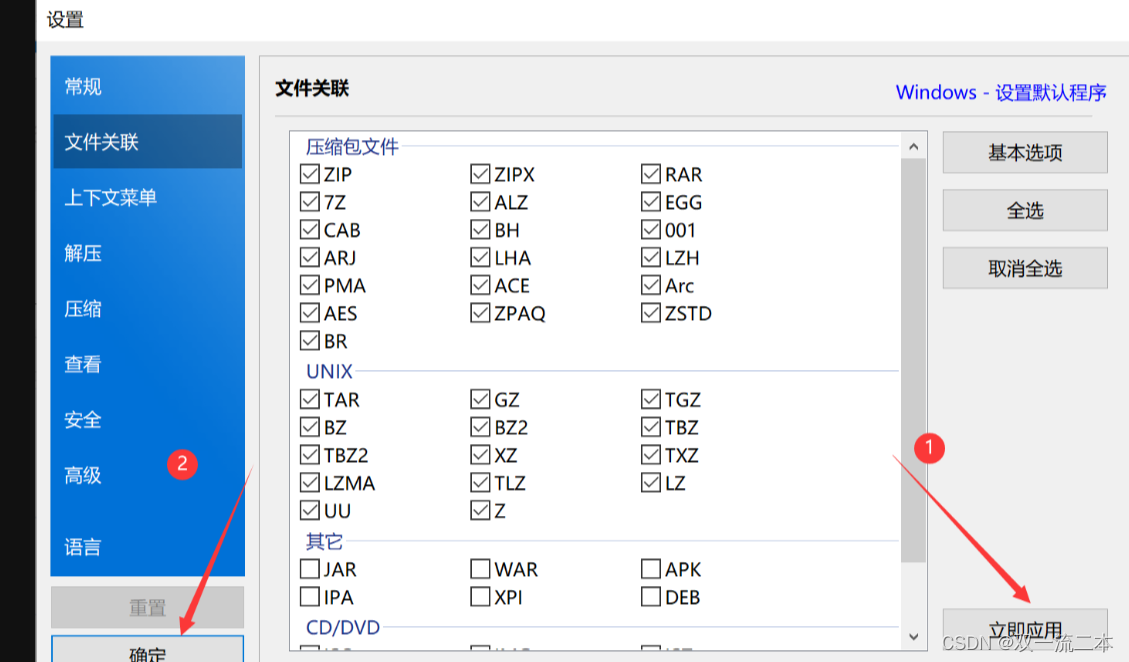1129x662 pixels.
Task: Switch to the 压缩 tab
Action: [x=148, y=309]
